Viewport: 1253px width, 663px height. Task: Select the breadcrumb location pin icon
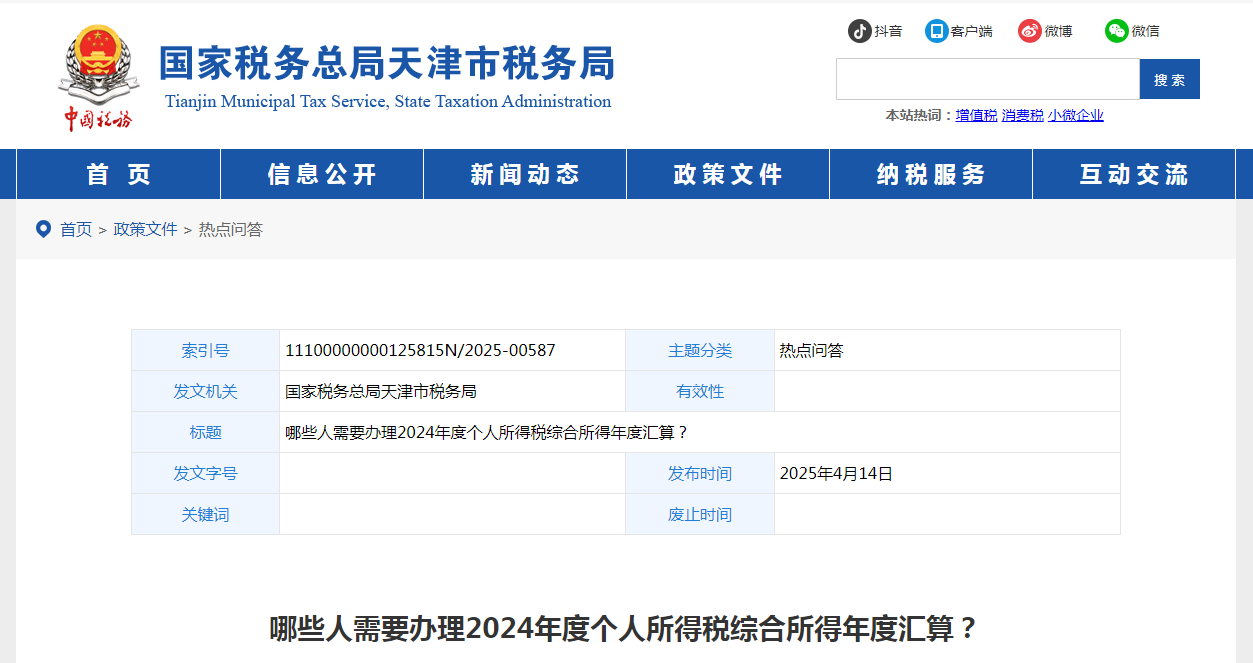tap(42, 229)
